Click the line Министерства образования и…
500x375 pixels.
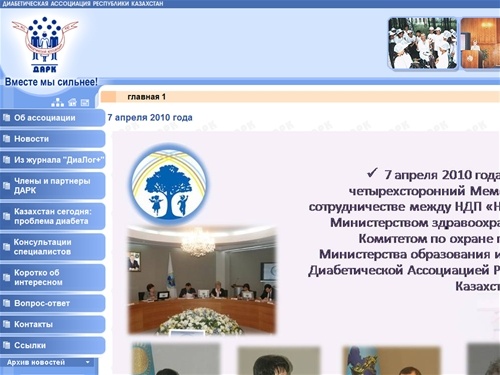click(x=410, y=254)
